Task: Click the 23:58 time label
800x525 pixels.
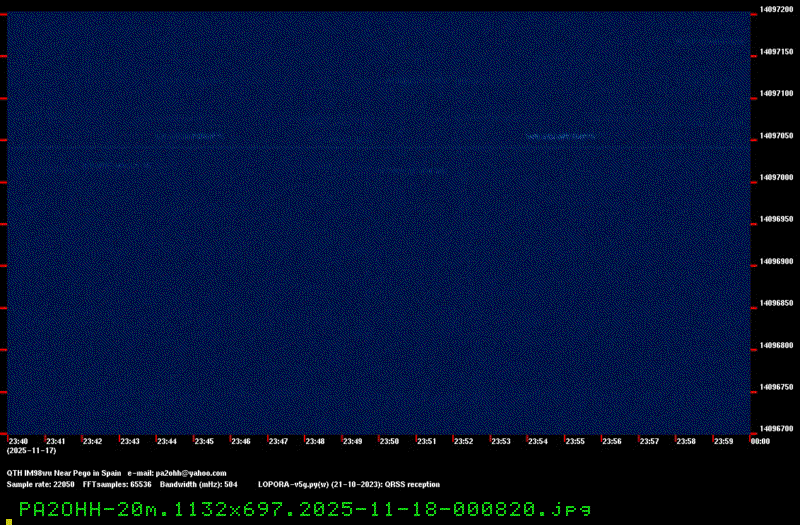Action: pos(686,441)
